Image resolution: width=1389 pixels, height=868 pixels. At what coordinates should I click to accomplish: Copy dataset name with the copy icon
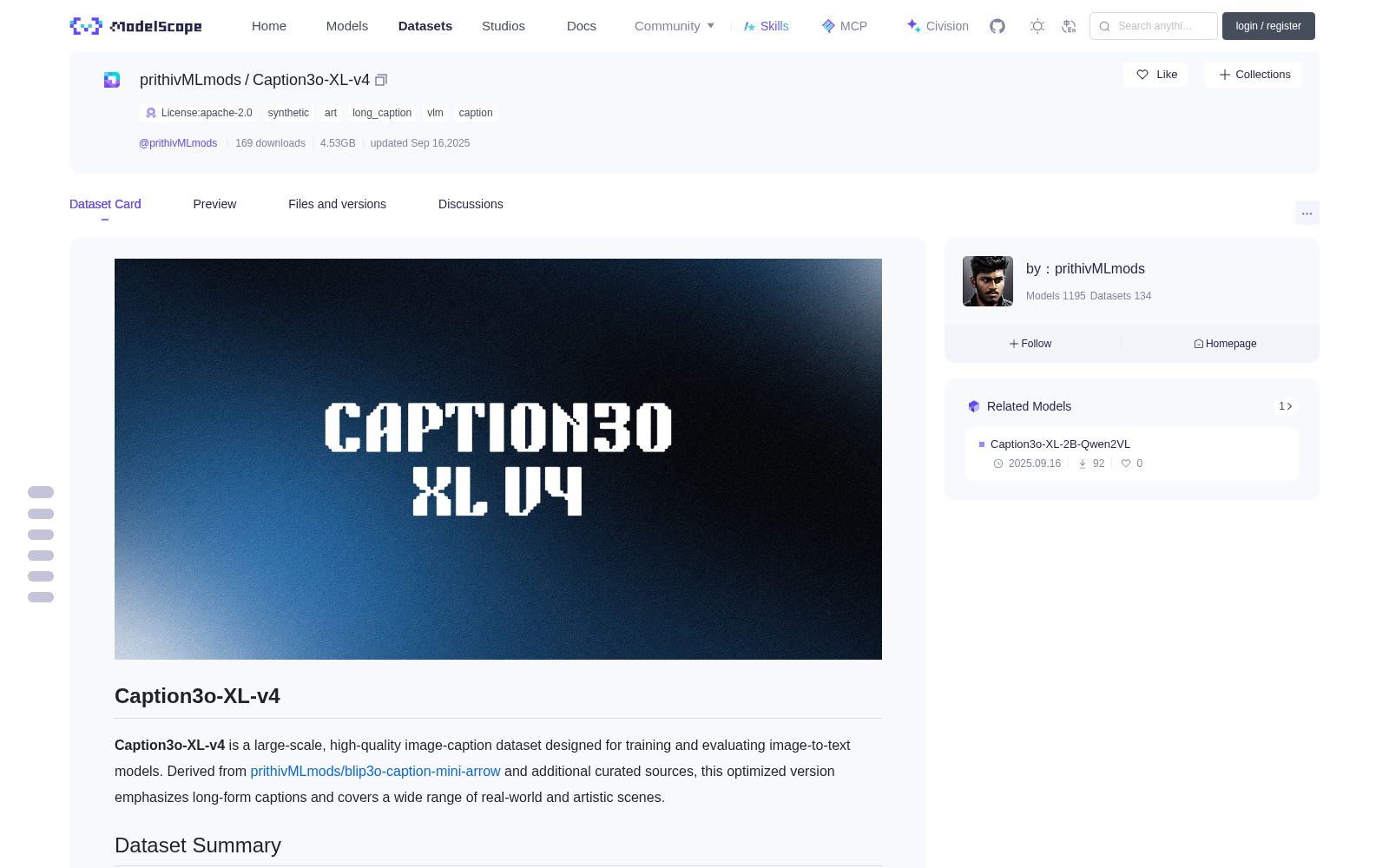tap(381, 80)
